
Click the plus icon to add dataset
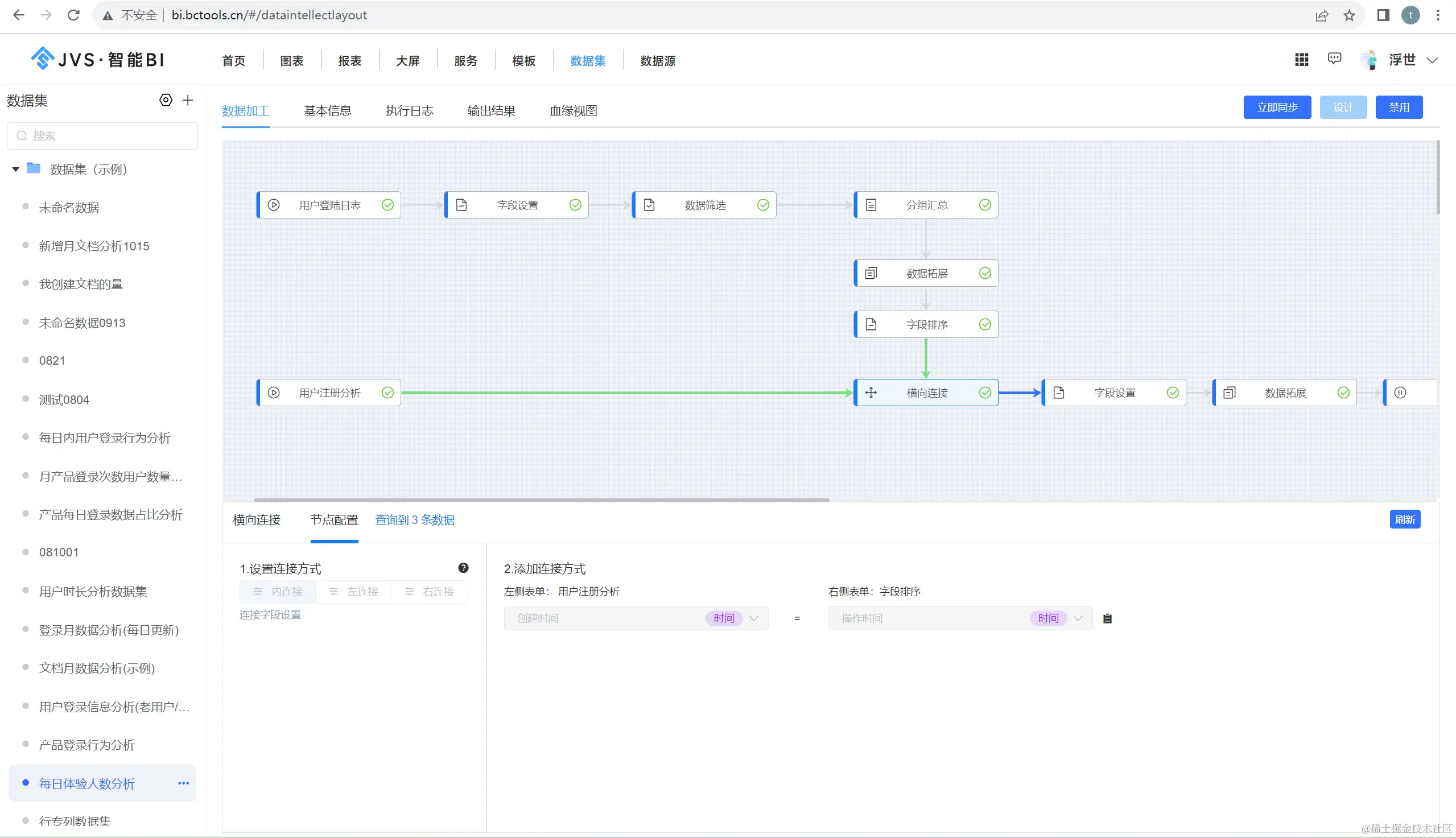(x=188, y=100)
